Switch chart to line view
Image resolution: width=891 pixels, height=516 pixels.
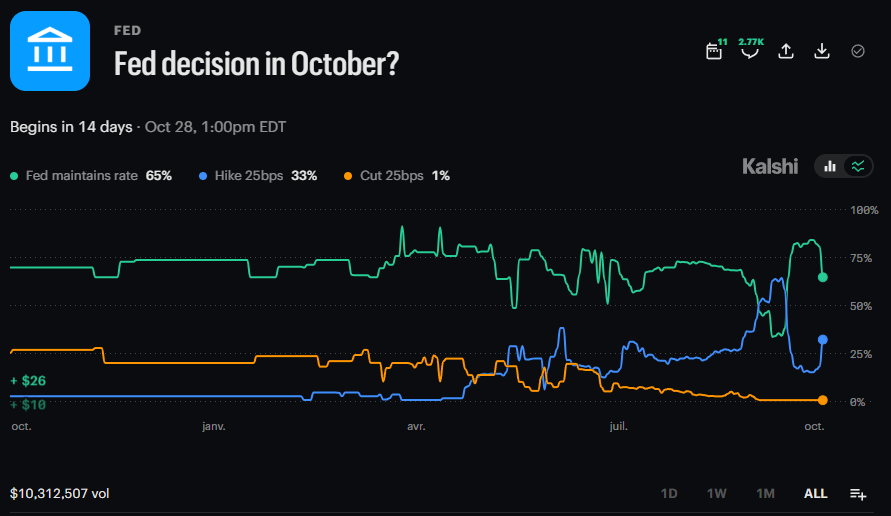tap(857, 166)
